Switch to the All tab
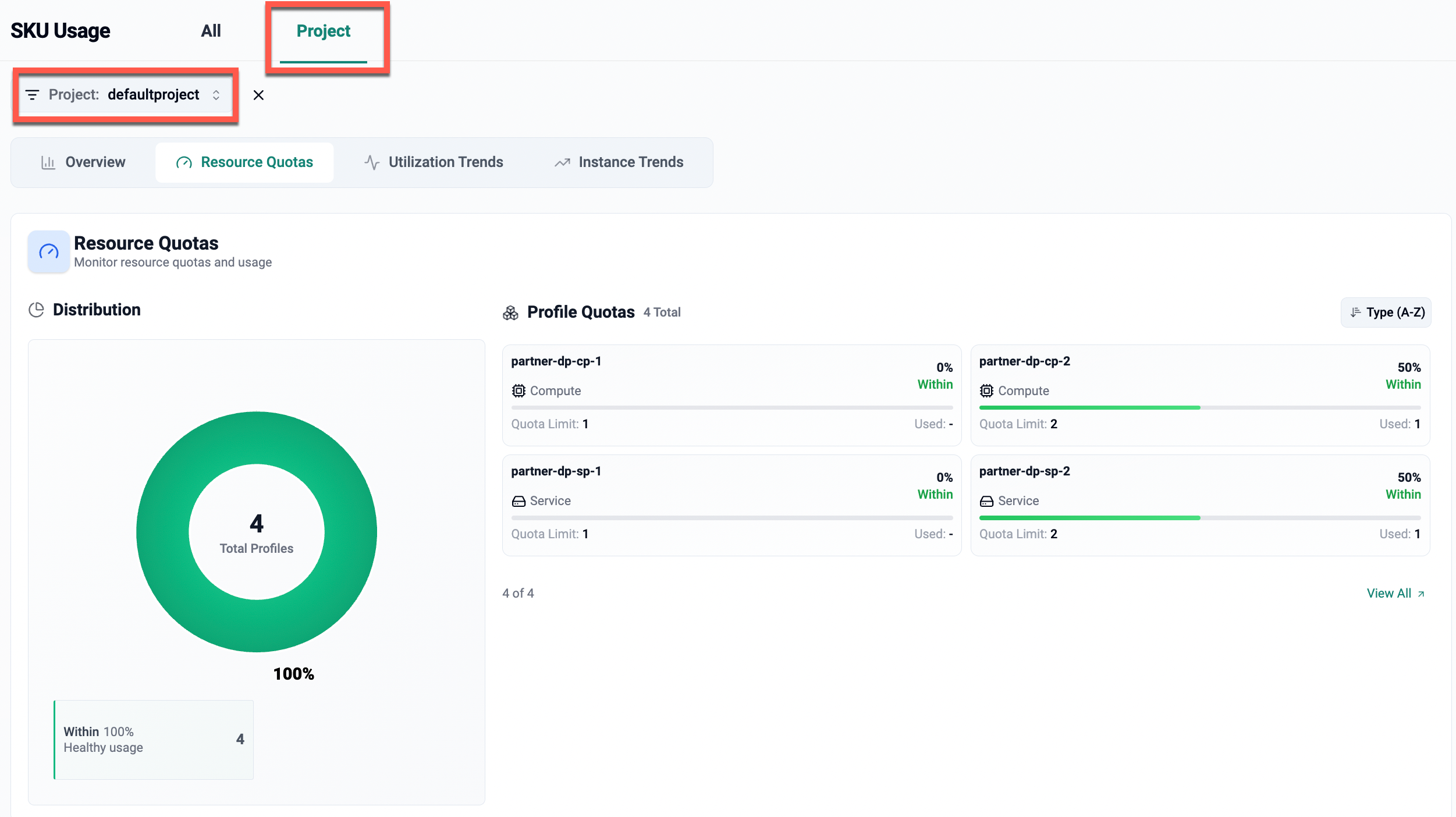Viewport: 1456px width, 817px height. [211, 31]
